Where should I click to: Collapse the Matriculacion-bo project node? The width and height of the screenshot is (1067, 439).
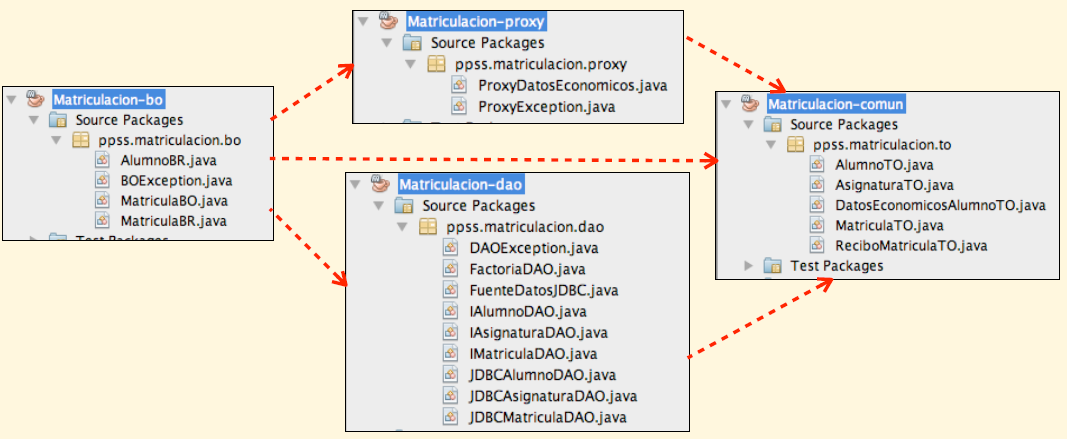pos(11,99)
